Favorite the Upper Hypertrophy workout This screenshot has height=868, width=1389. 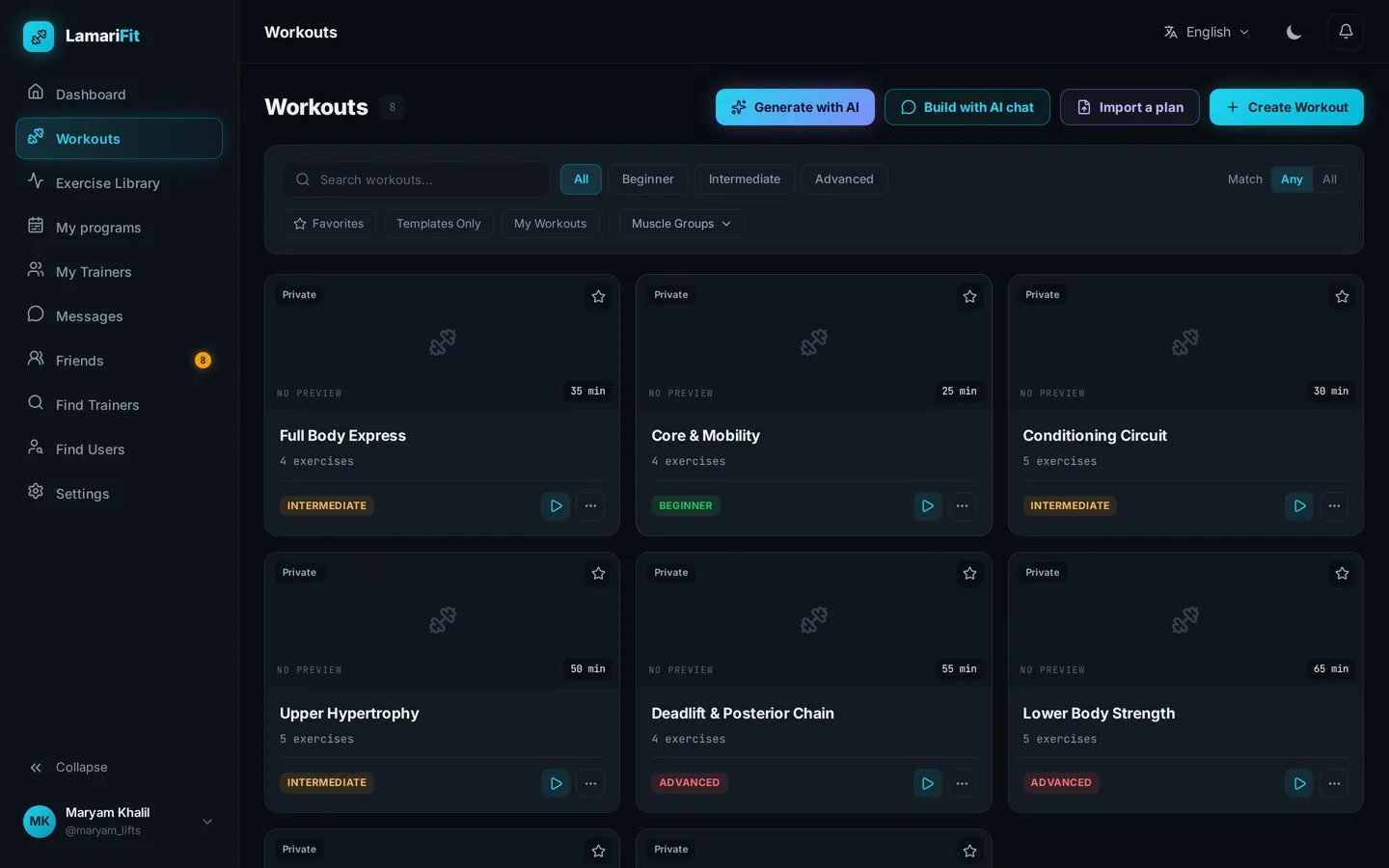(598, 574)
